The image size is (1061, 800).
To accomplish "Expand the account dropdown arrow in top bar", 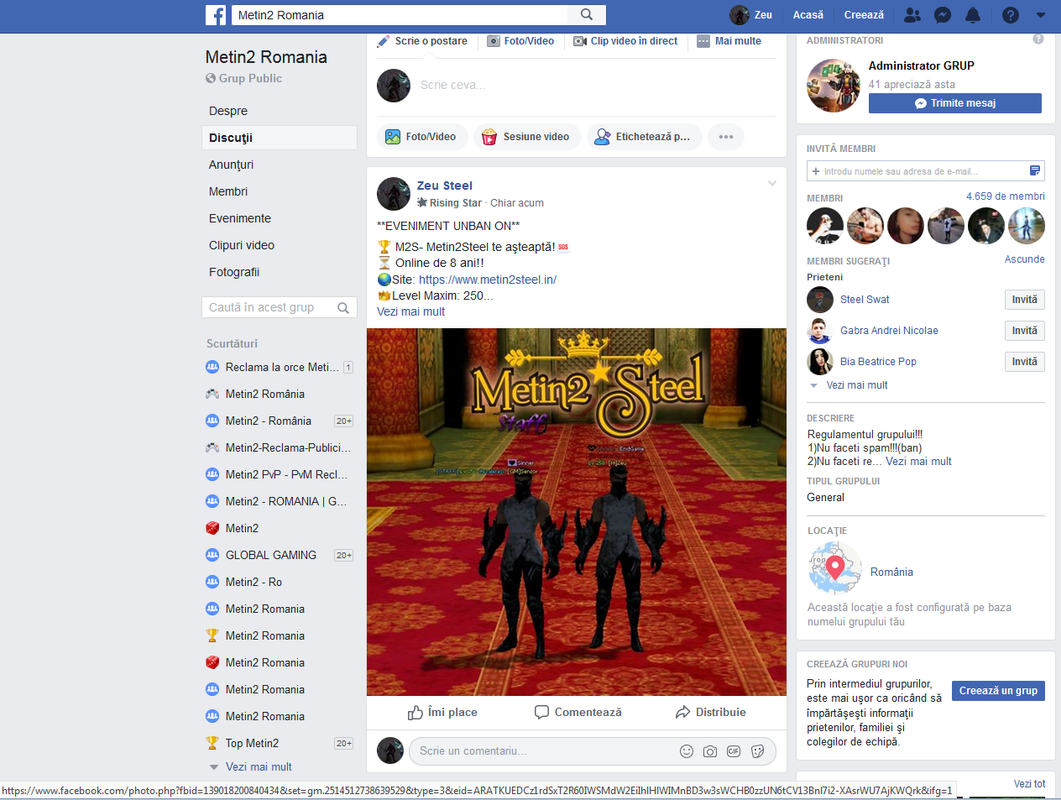I will [x=1040, y=15].
